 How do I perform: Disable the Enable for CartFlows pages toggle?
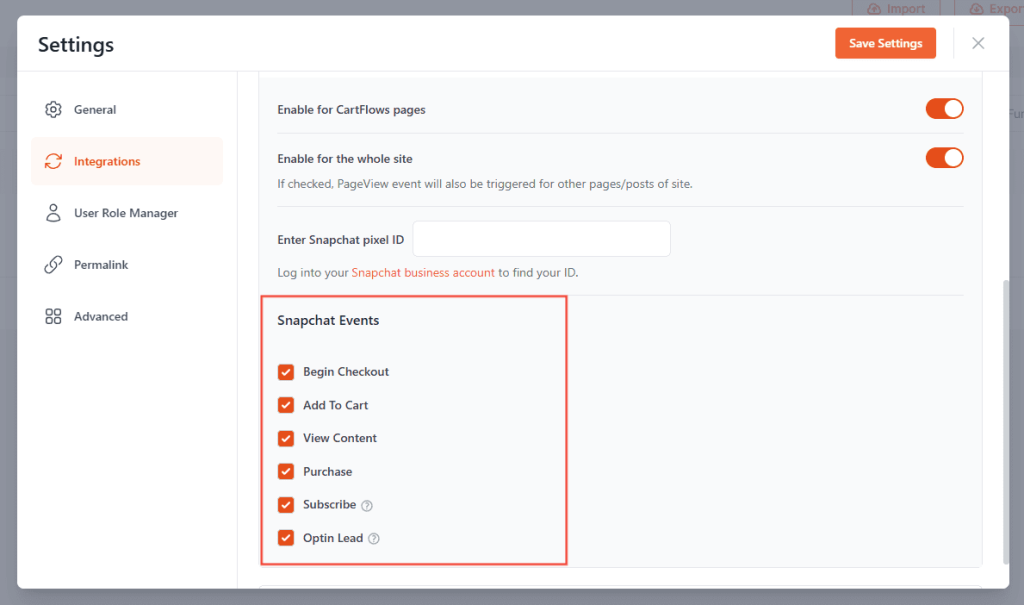click(944, 109)
